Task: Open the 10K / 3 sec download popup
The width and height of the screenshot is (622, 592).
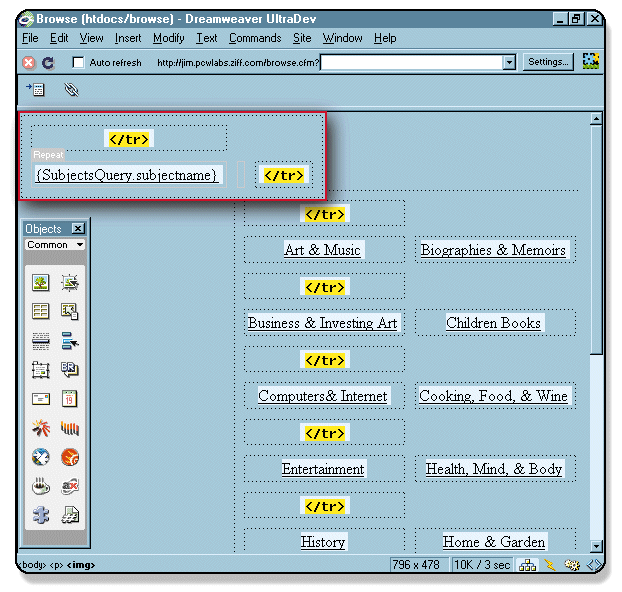Action: 482,565
